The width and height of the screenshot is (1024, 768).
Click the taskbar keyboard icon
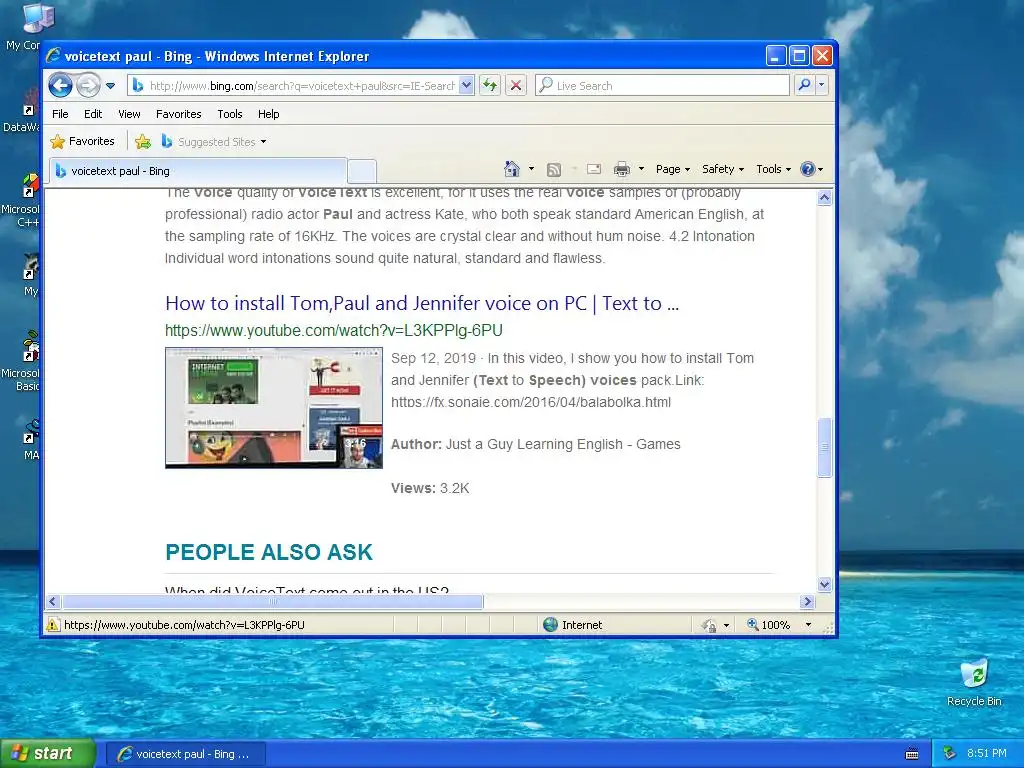click(x=912, y=754)
